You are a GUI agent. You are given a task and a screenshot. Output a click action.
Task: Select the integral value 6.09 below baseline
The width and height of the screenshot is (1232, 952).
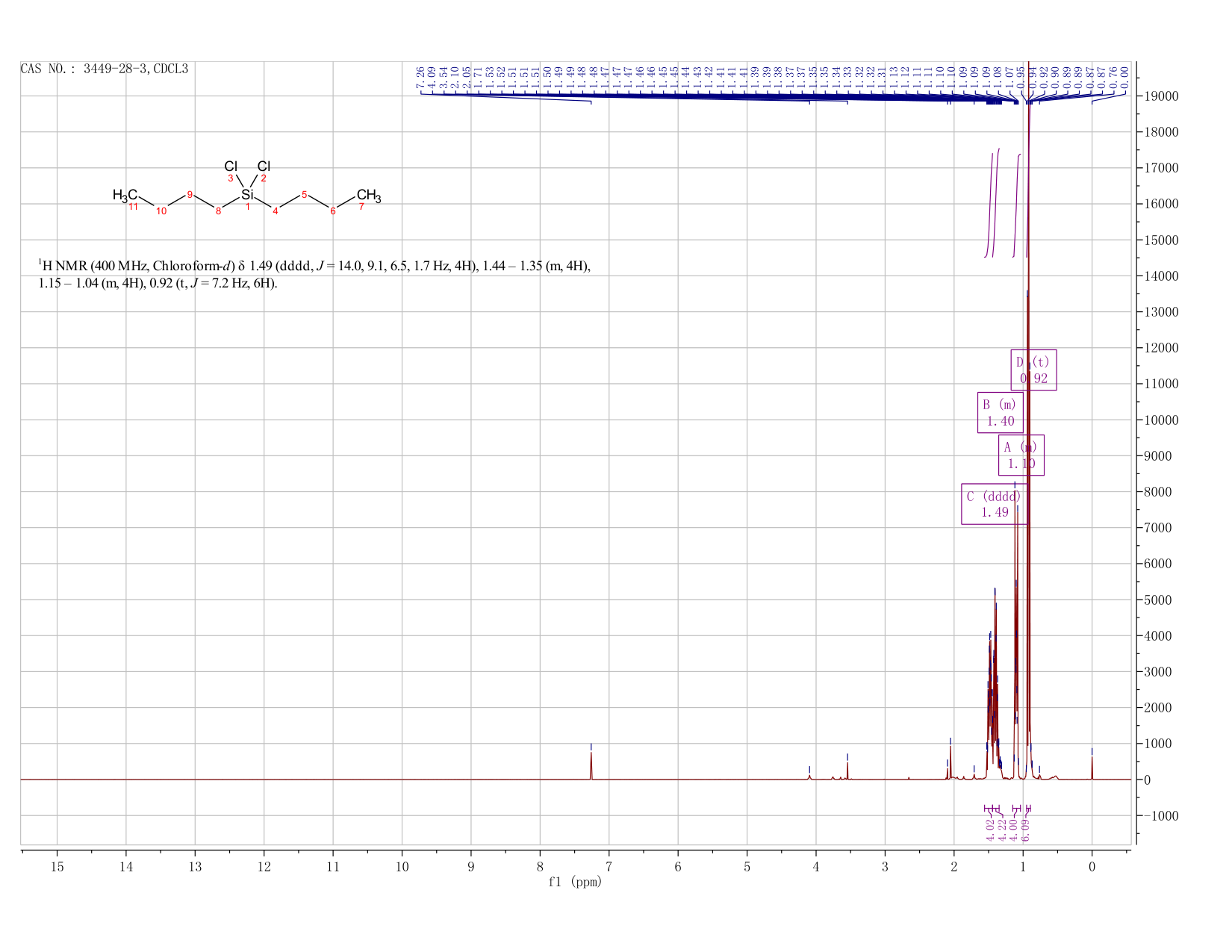1026,829
